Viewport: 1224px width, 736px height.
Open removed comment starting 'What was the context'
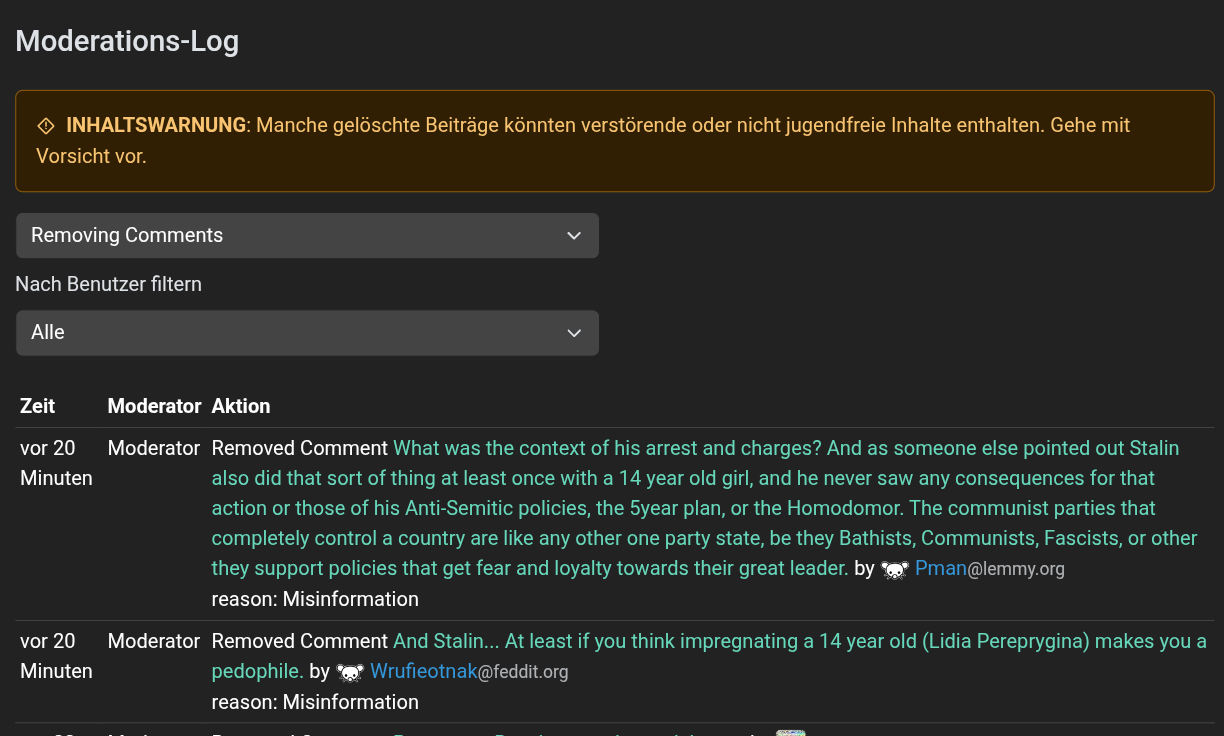click(x=704, y=508)
